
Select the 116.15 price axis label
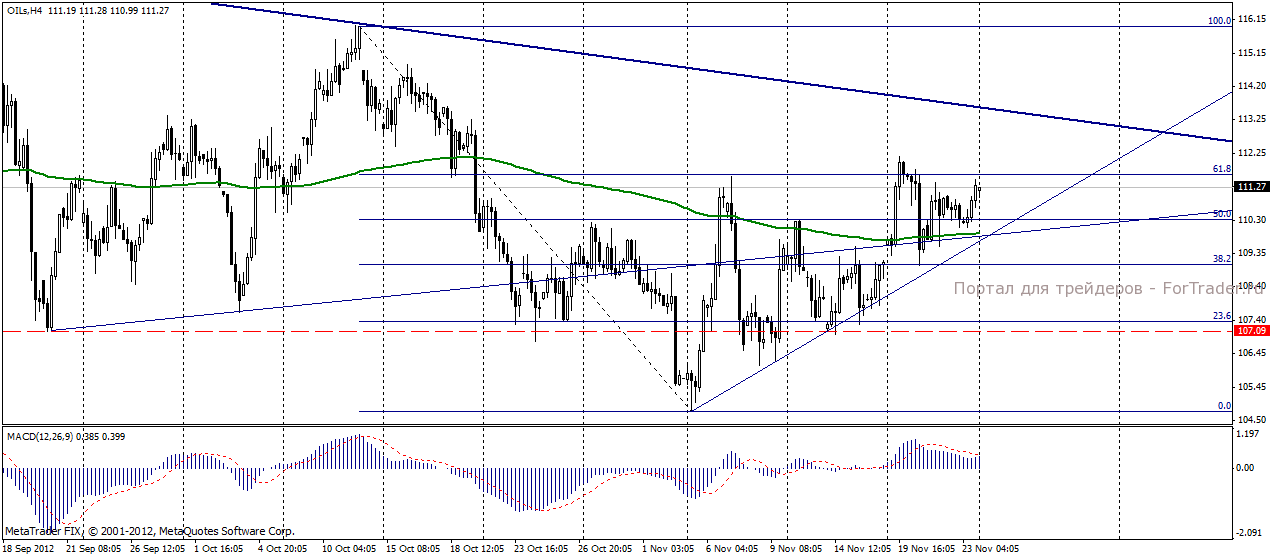pos(1251,19)
